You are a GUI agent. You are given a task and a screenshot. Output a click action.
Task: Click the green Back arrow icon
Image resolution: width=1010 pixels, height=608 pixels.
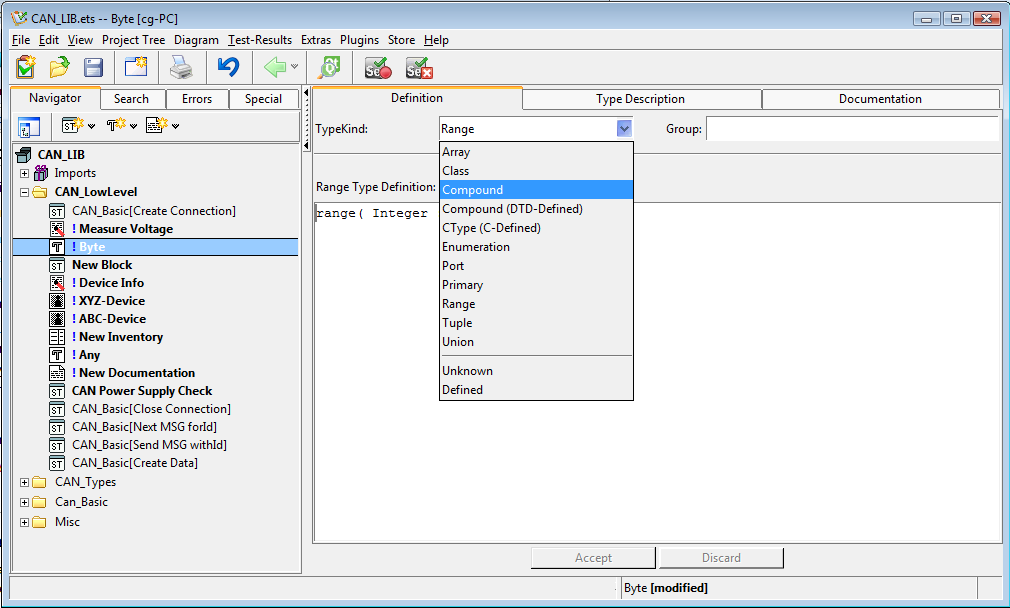click(275, 68)
